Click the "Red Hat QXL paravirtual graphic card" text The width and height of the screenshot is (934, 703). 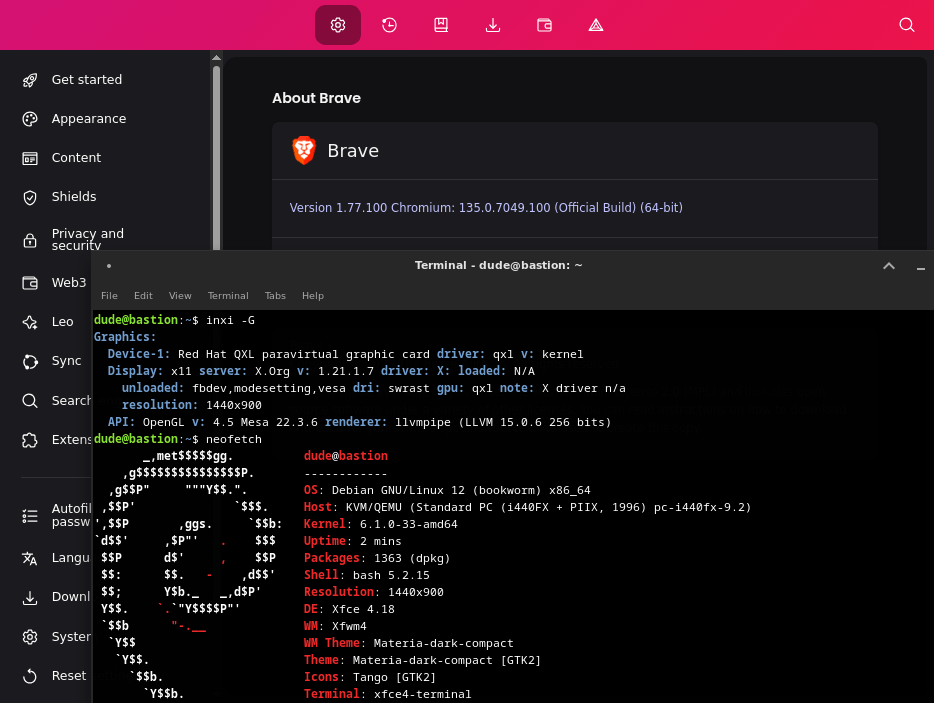pyautogui.click(x=304, y=354)
